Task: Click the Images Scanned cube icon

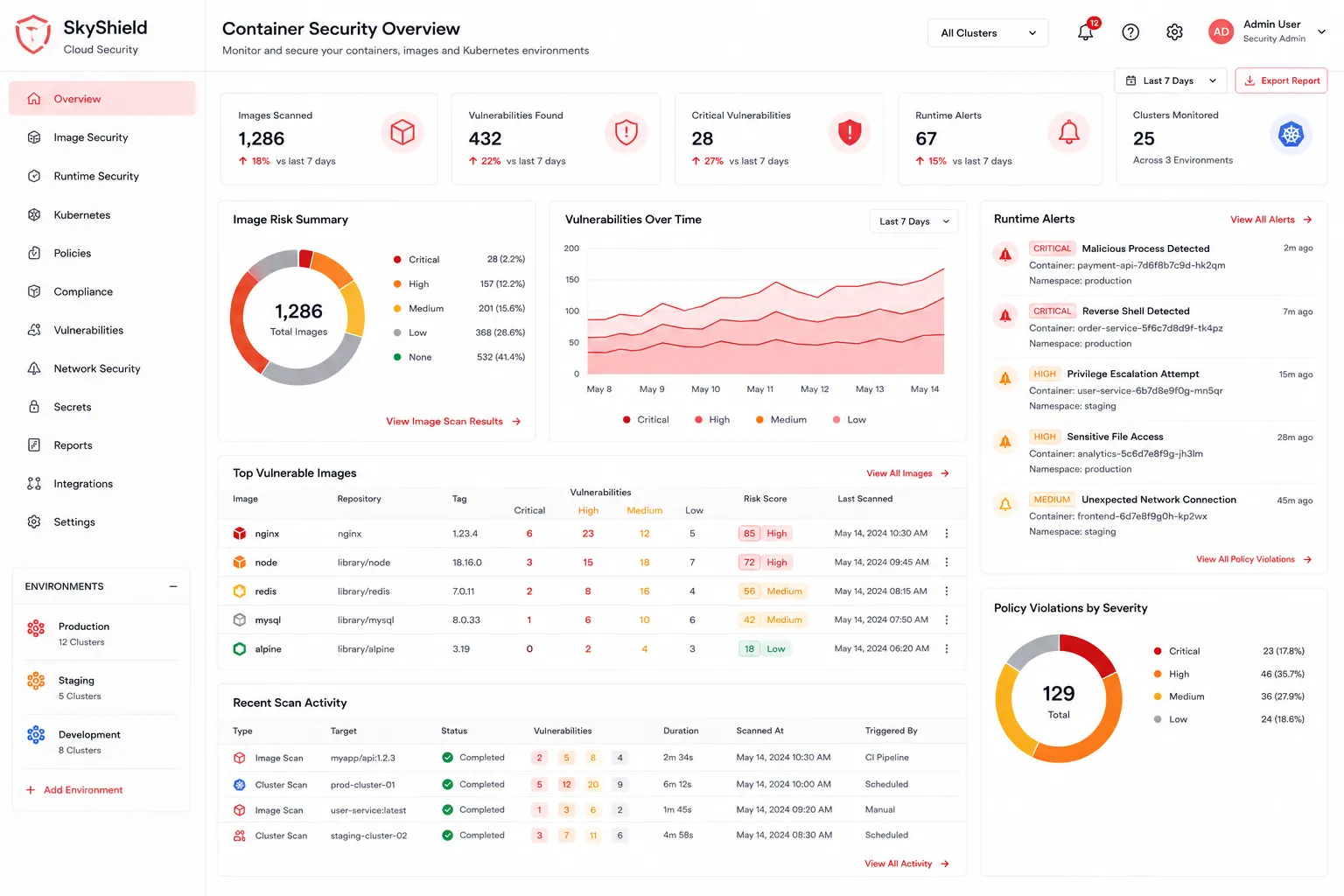Action: pos(402,132)
